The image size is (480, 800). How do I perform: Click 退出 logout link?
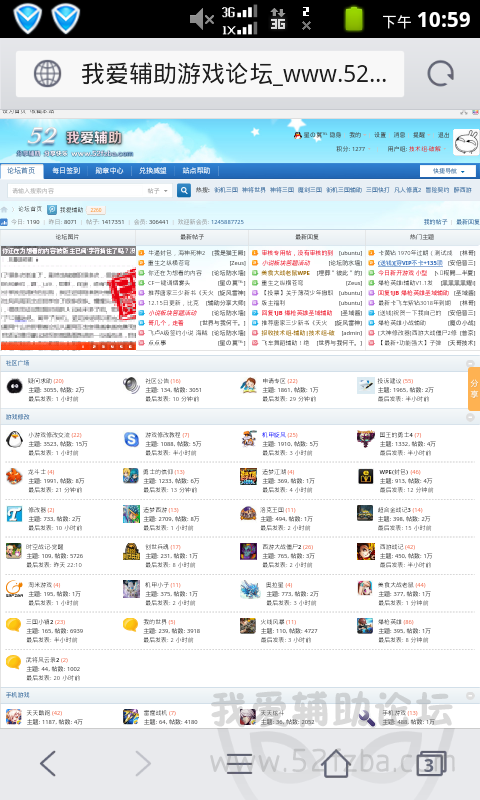[444, 135]
